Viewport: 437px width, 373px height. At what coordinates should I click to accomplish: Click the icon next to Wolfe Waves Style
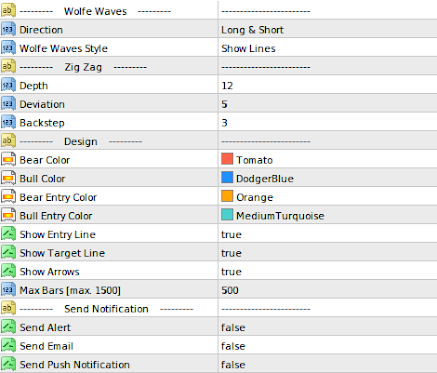[x=8, y=48]
